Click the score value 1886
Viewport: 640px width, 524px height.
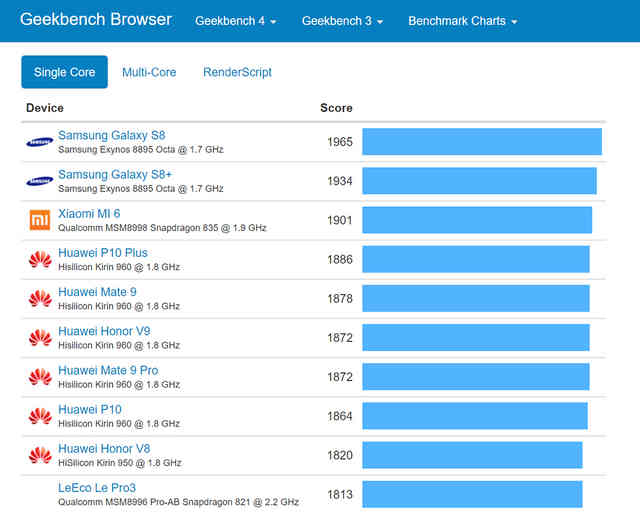coord(340,260)
